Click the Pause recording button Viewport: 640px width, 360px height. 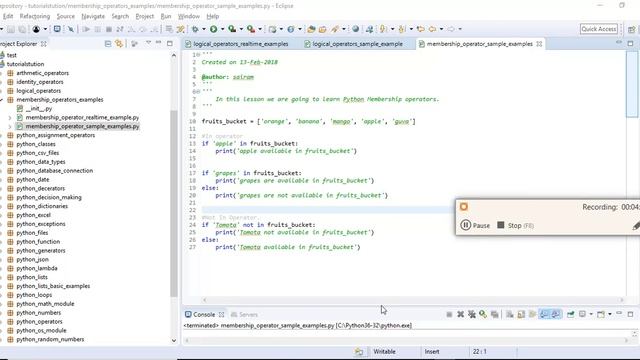[475, 225]
